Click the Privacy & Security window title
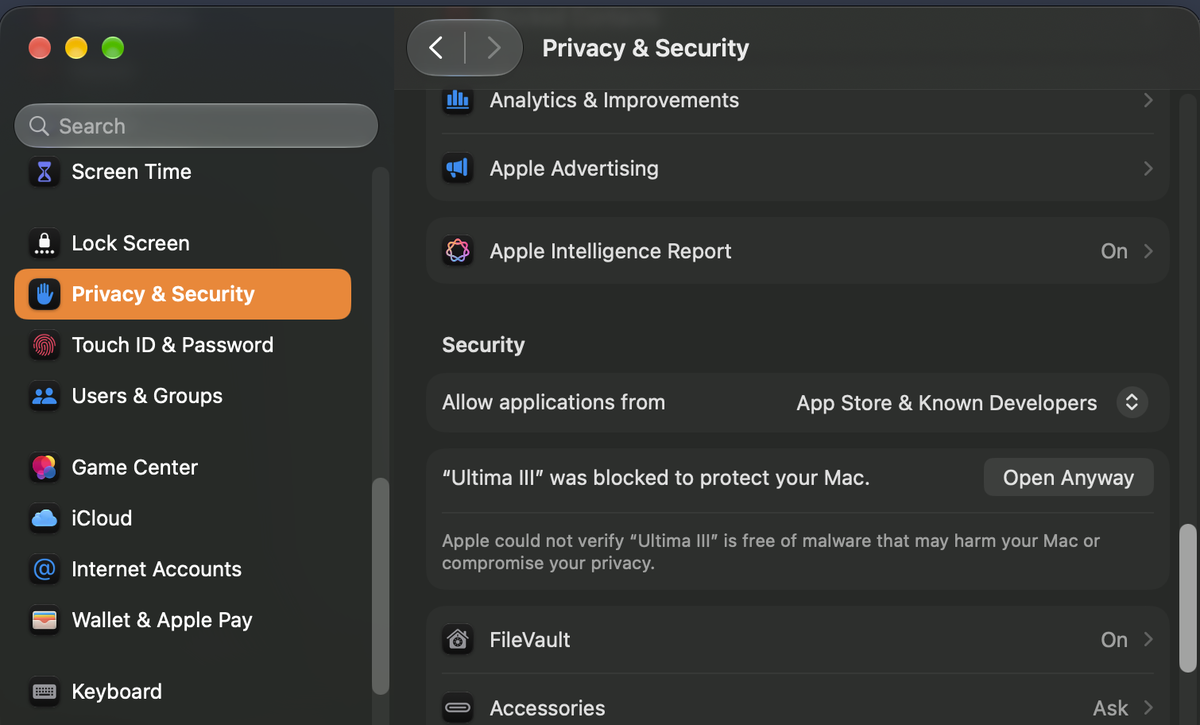This screenshot has height=725, width=1200. [x=645, y=48]
